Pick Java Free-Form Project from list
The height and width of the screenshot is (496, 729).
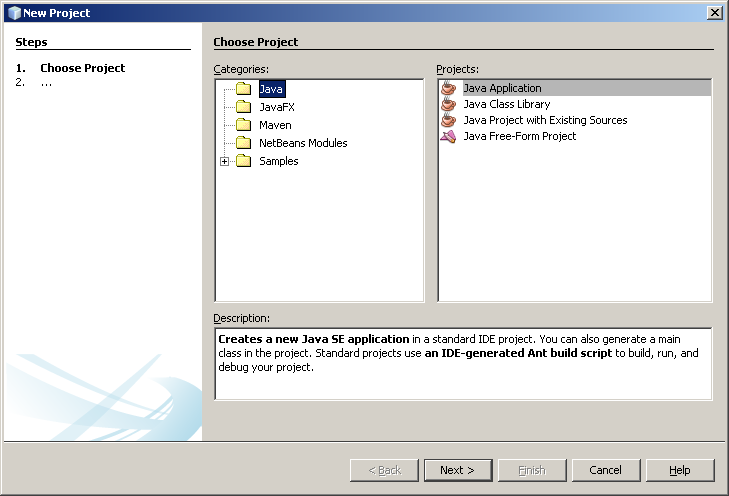pyautogui.click(x=519, y=136)
